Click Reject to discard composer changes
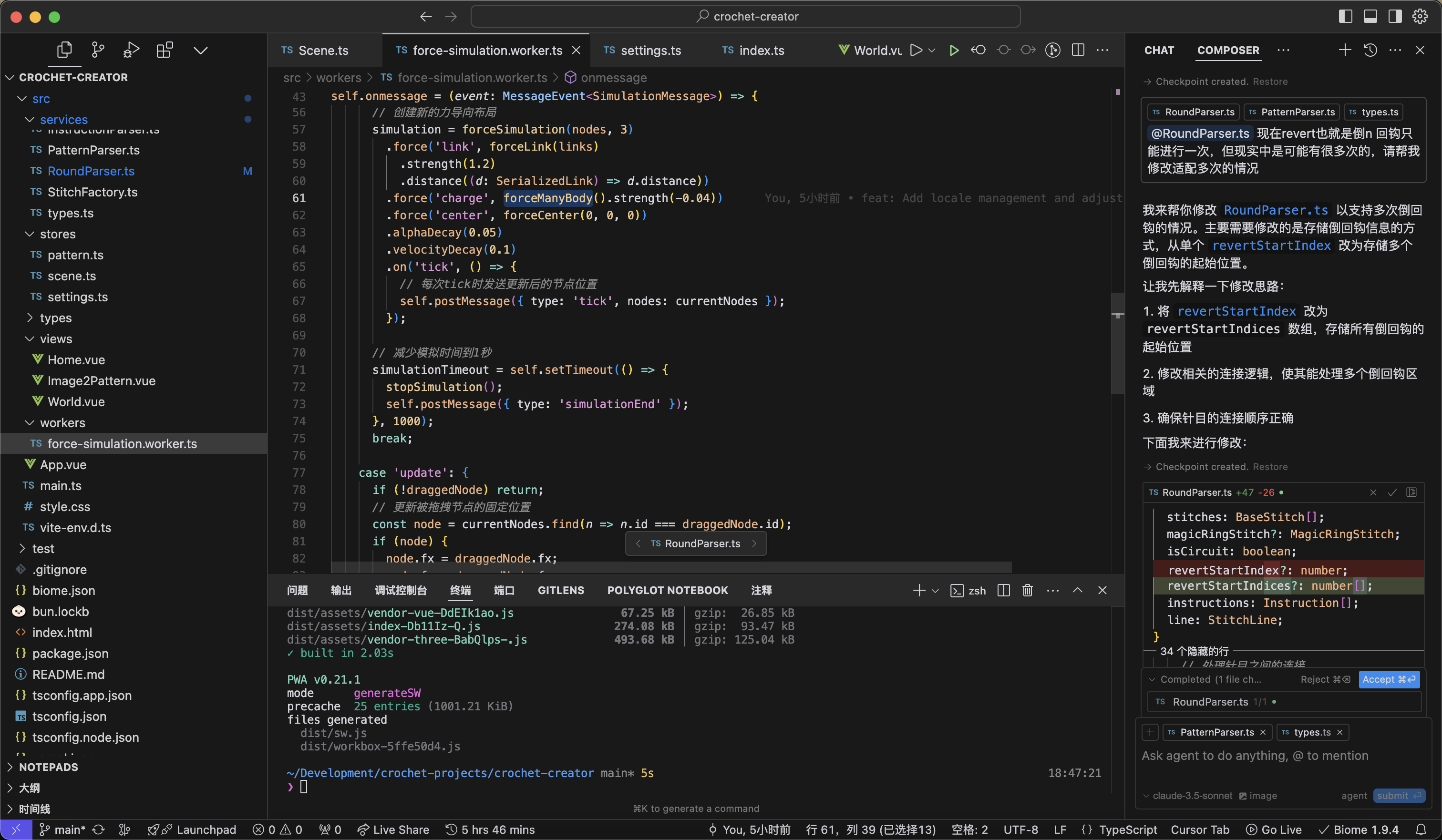This screenshot has height=840, width=1442. click(1325, 679)
